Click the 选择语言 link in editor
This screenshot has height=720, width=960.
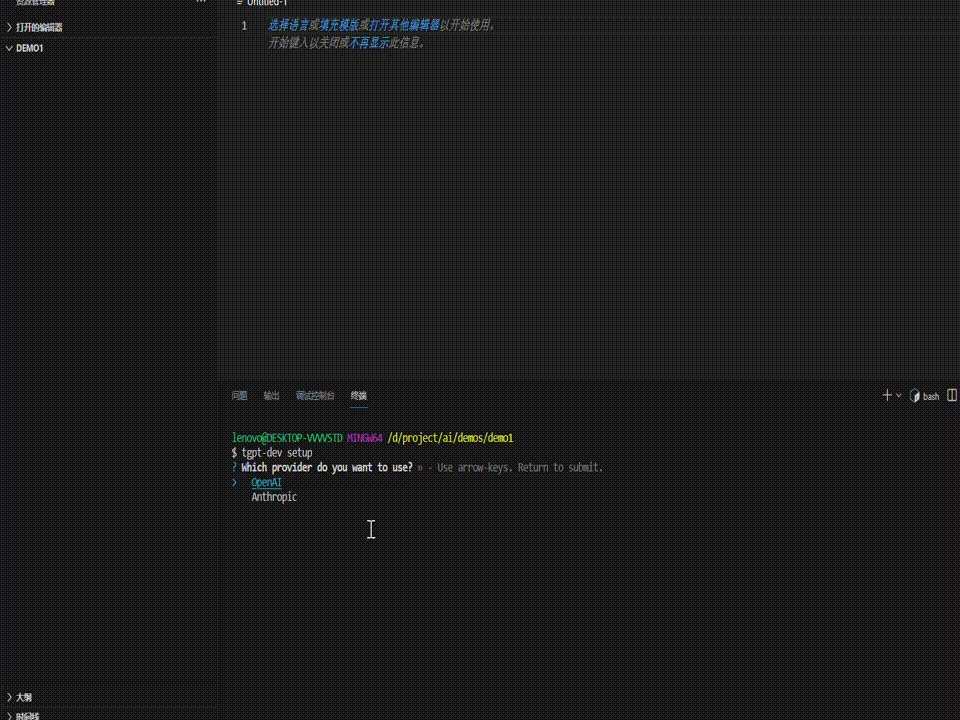[x=287, y=25]
